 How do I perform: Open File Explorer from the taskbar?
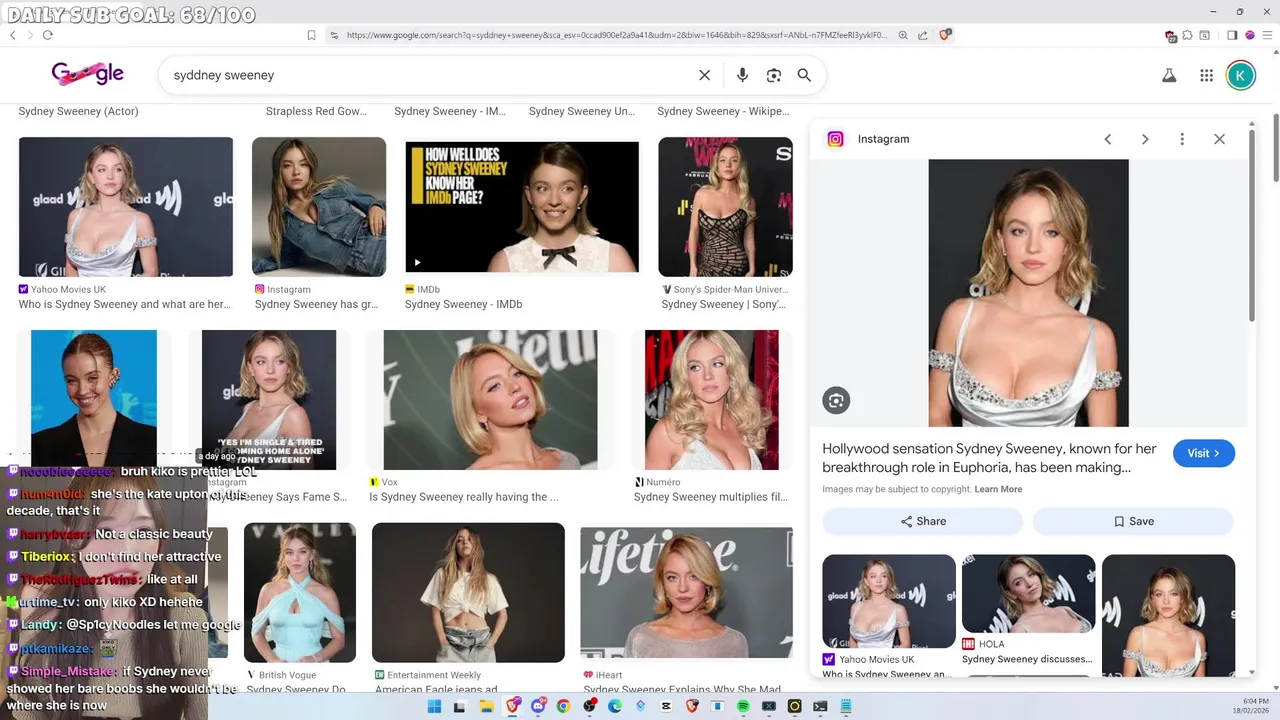click(x=486, y=706)
